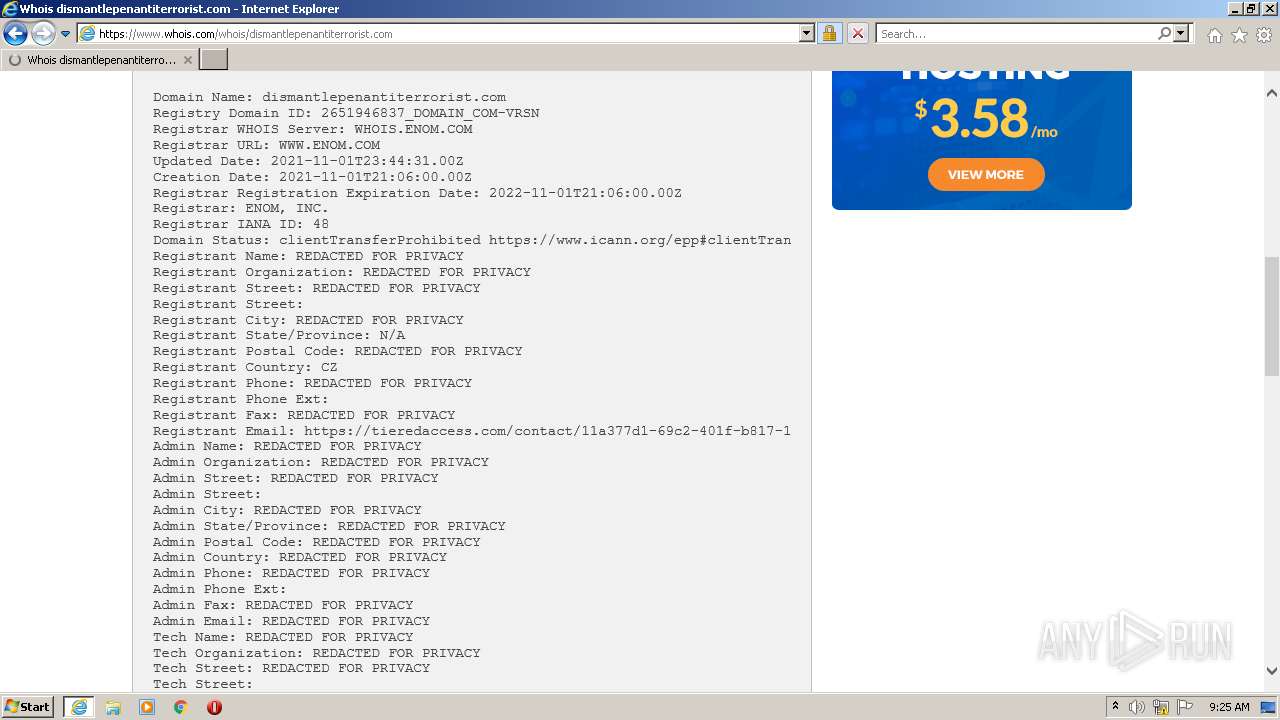Close the Whois tab
Screen dimensions: 1280x720
(x=187, y=60)
